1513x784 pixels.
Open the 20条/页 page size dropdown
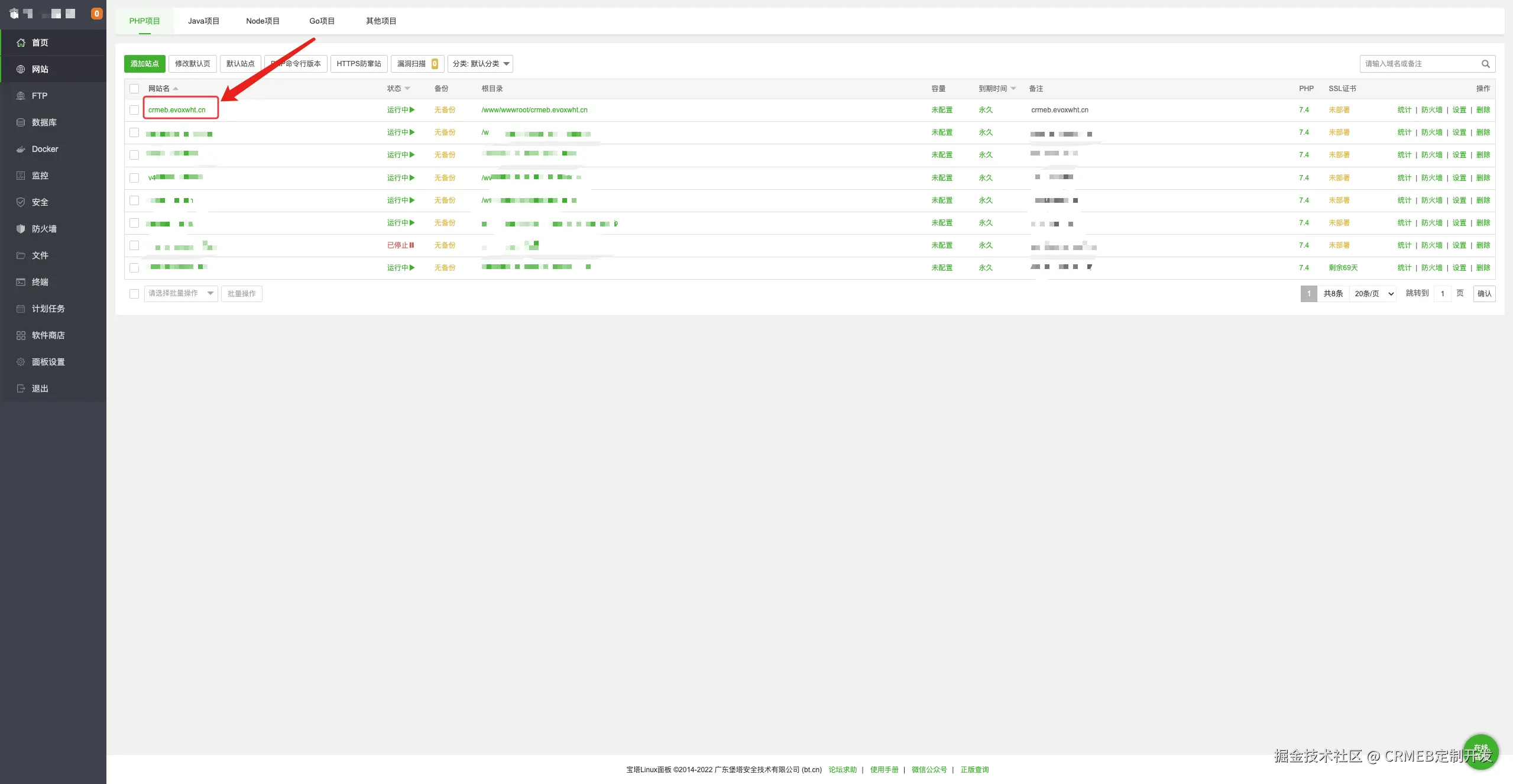[1373, 294]
